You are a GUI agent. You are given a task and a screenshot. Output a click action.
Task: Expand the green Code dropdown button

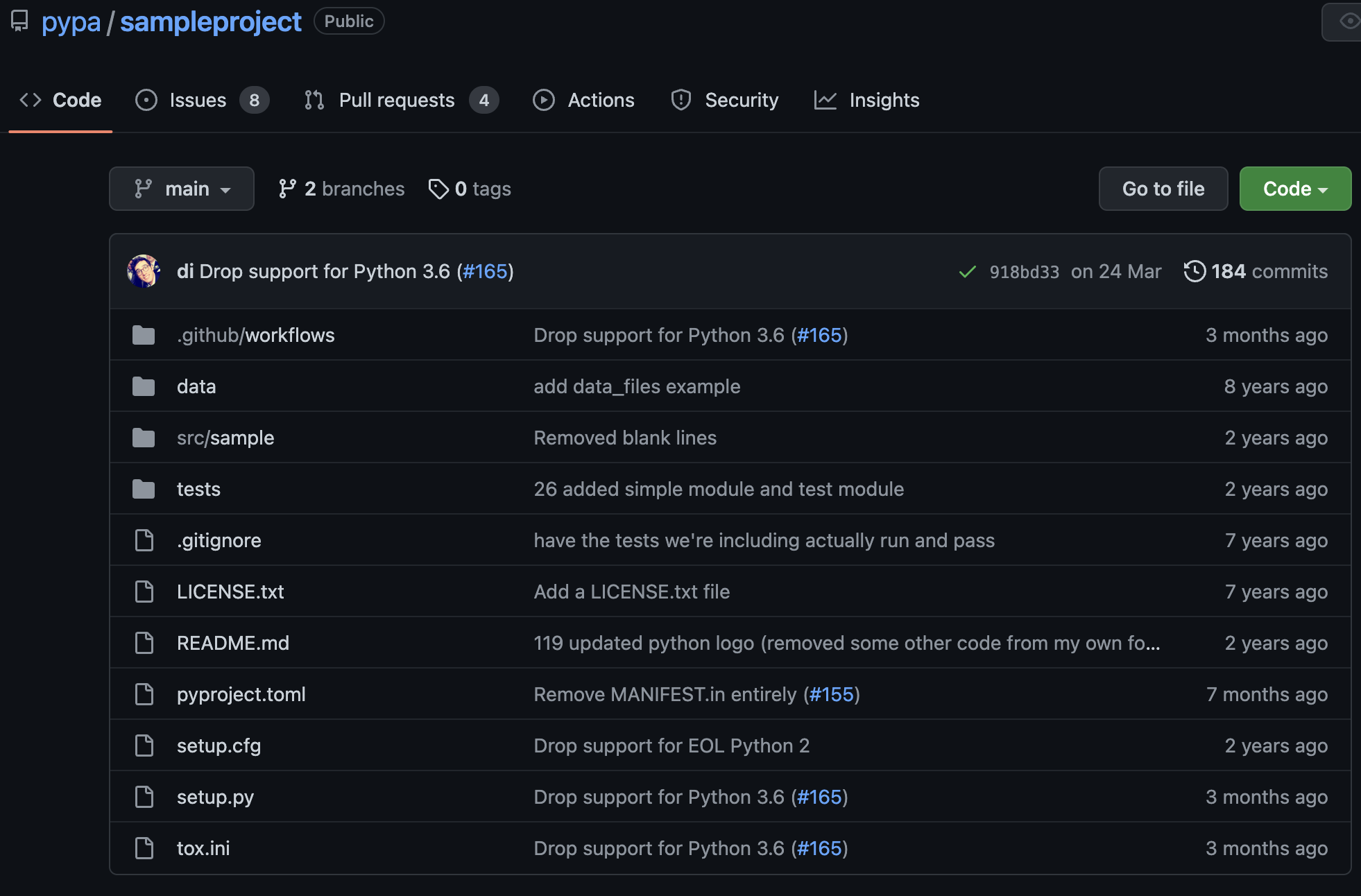click(x=1295, y=189)
